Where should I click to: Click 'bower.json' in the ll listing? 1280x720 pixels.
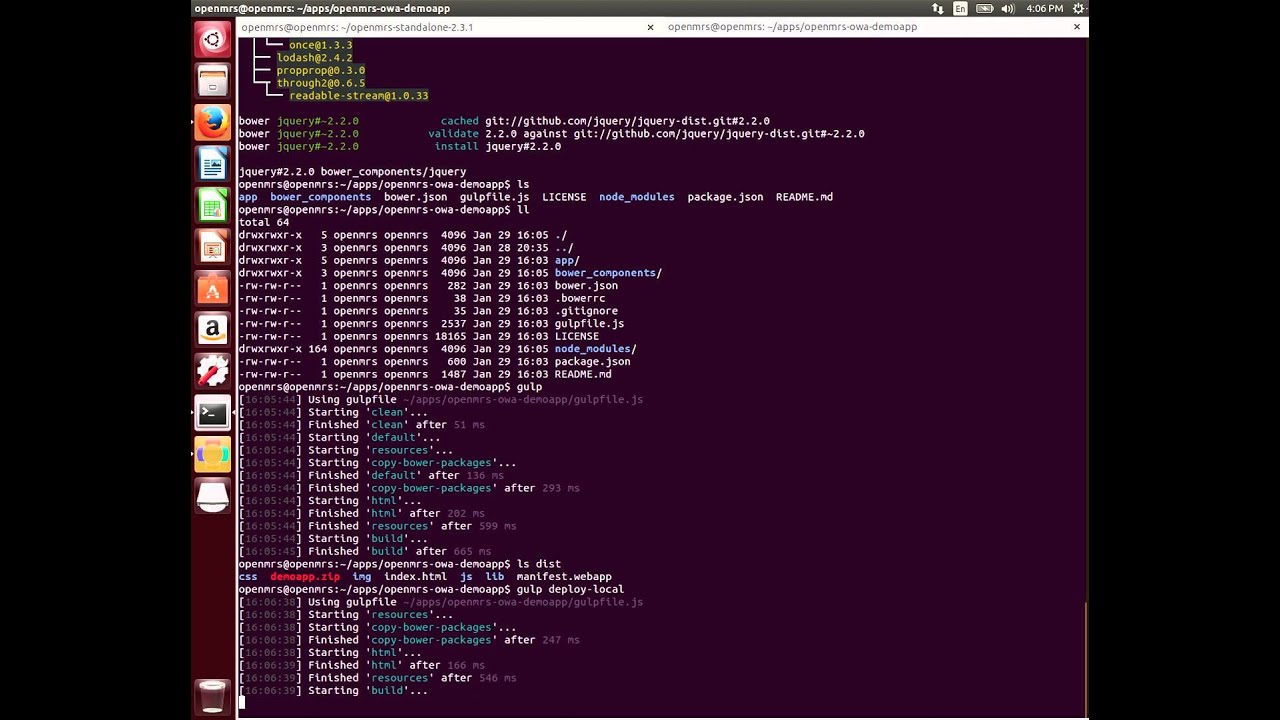tap(586, 285)
